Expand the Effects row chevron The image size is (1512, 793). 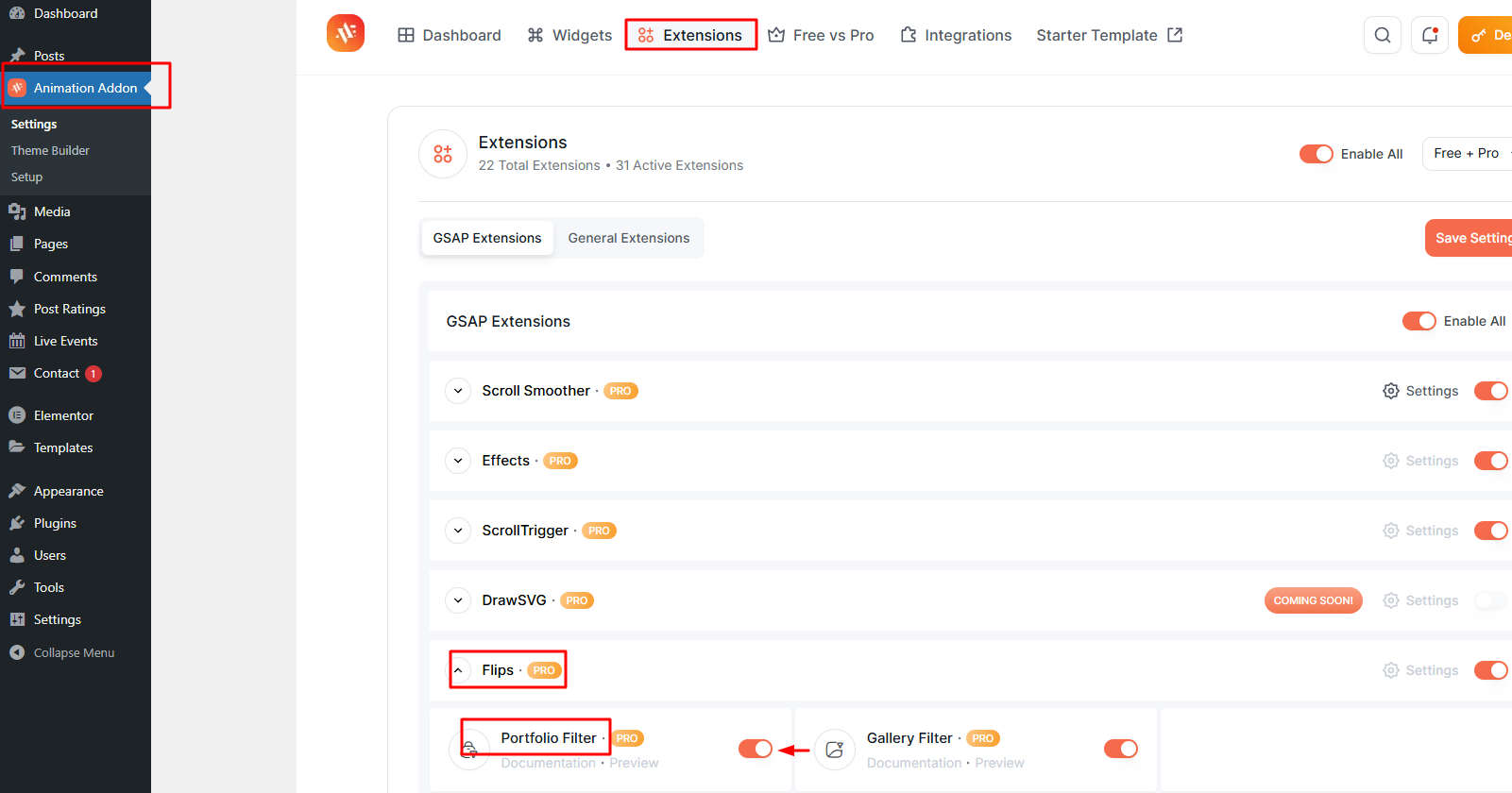(458, 461)
